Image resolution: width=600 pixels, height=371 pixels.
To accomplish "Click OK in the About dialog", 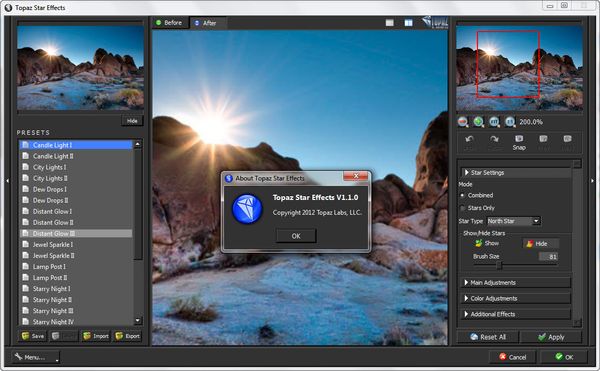I will pos(296,236).
